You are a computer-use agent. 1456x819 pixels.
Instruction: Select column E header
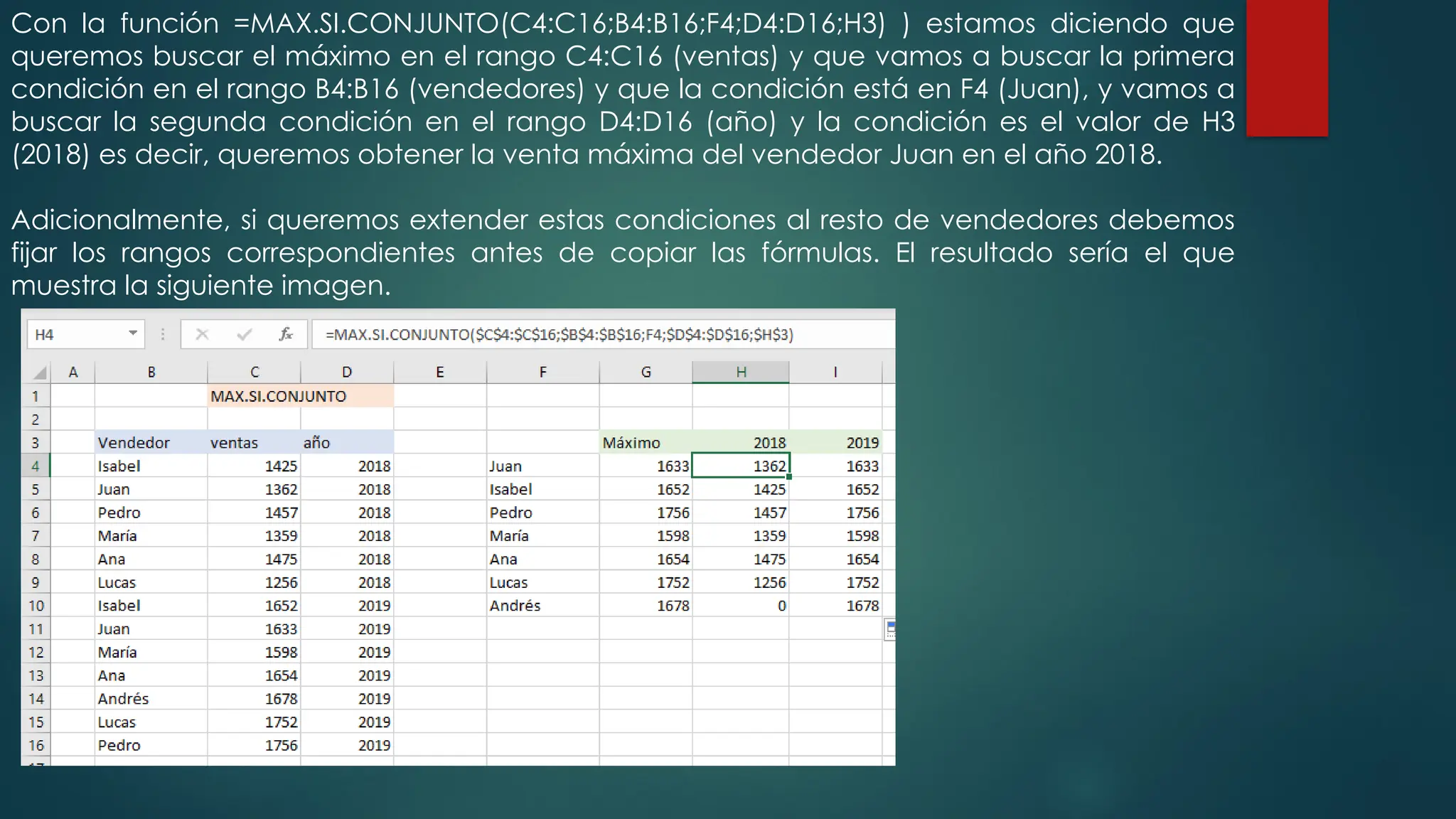(440, 372)
